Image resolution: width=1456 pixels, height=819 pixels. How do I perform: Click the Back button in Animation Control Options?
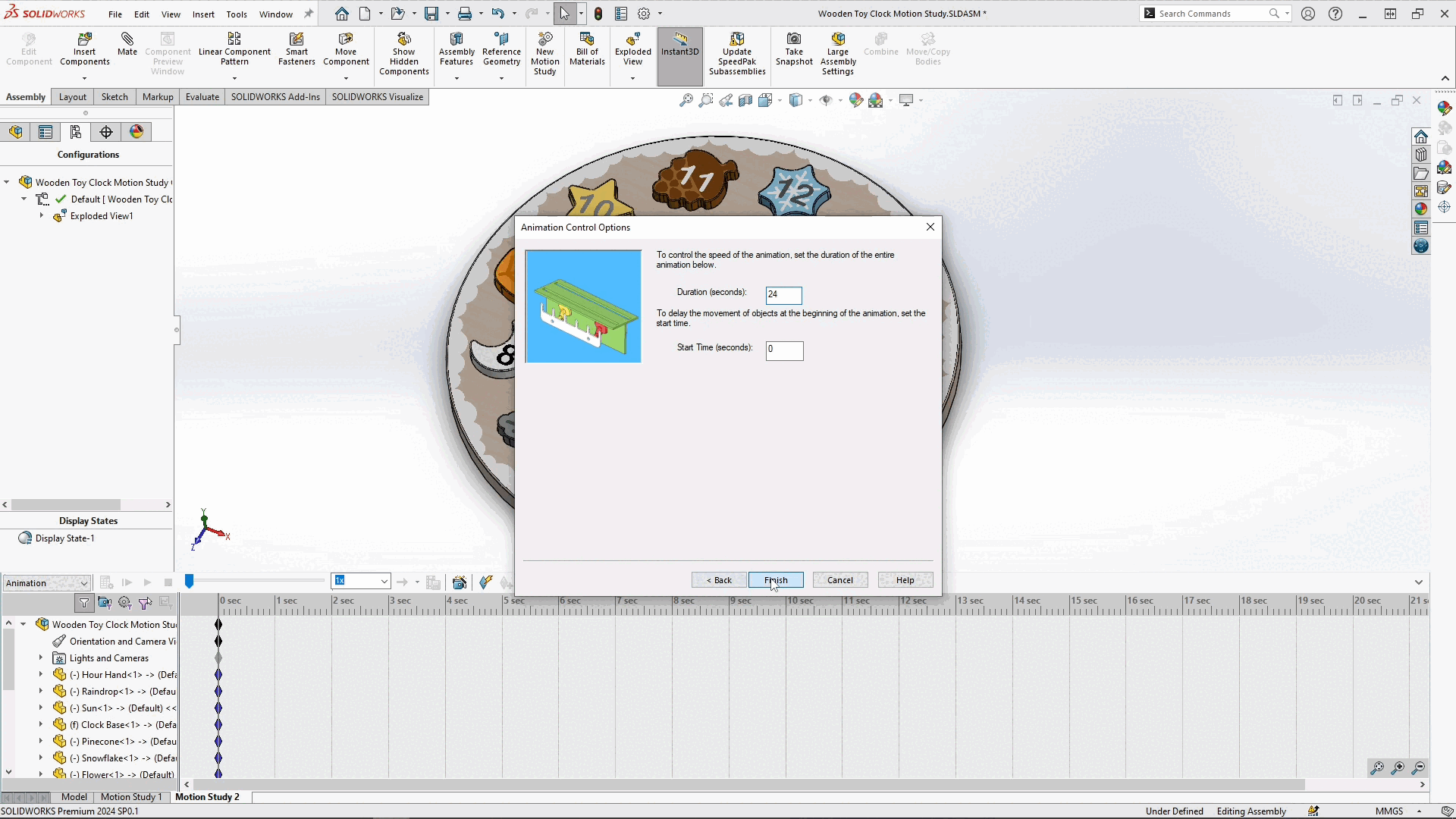click(x=717, y=579)
